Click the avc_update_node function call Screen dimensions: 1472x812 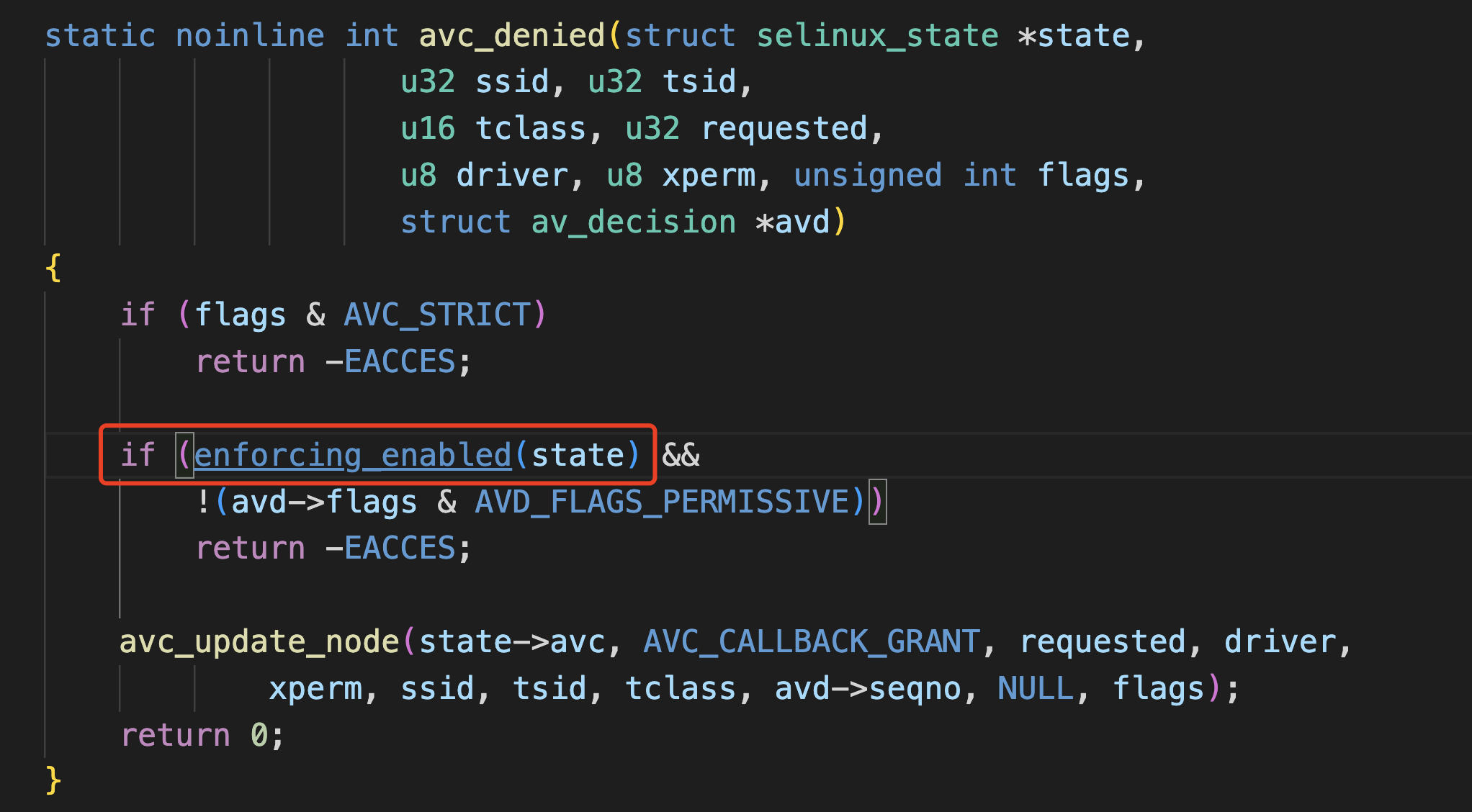click(259, 641)
